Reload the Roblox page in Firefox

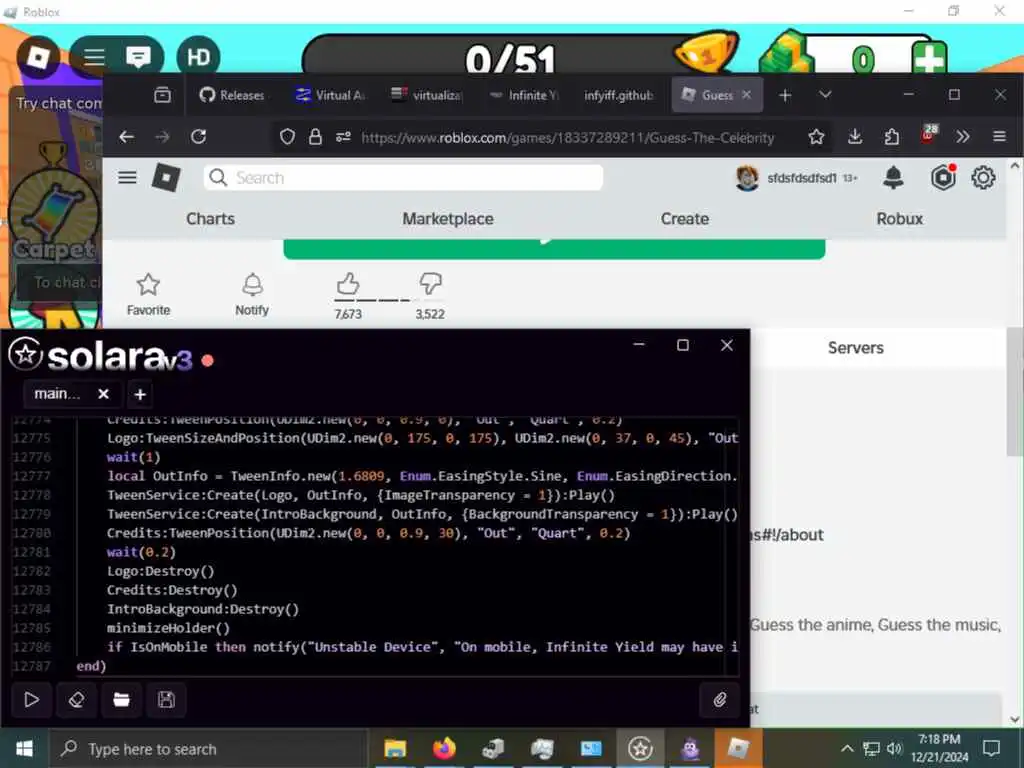pos(199,136)
